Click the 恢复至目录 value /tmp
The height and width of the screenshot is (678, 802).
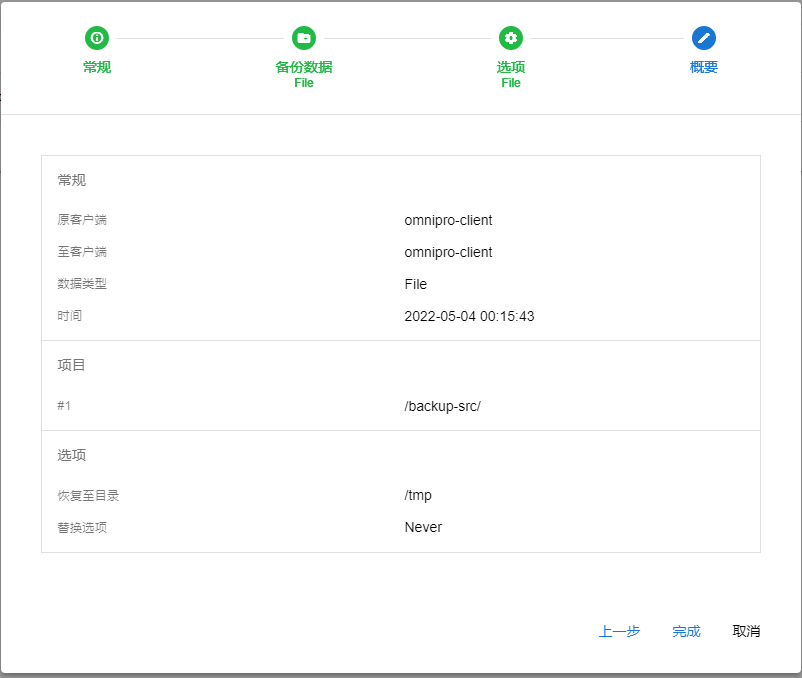pyautogui.click(x=418, y=495)
